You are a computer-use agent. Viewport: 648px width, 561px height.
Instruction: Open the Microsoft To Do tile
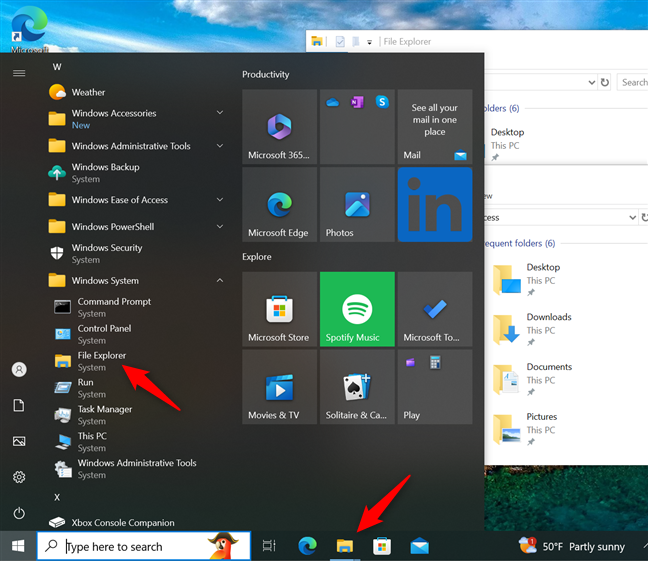pyautogui.click(x=435, y=309)
